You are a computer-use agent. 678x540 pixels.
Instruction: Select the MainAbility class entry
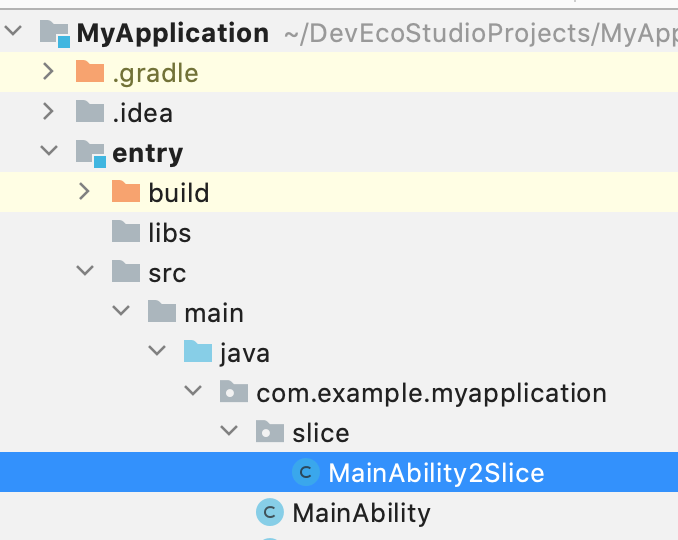pos(361,513)
